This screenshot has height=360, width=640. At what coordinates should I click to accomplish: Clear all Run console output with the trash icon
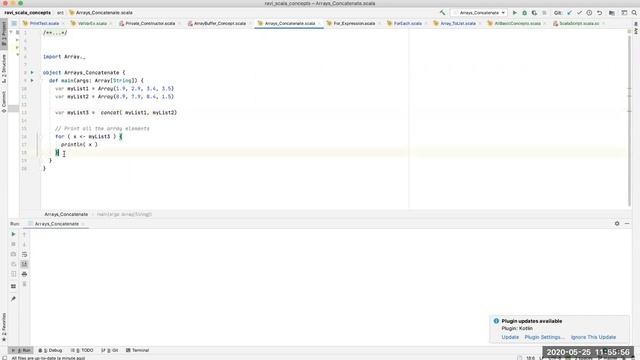24,284
